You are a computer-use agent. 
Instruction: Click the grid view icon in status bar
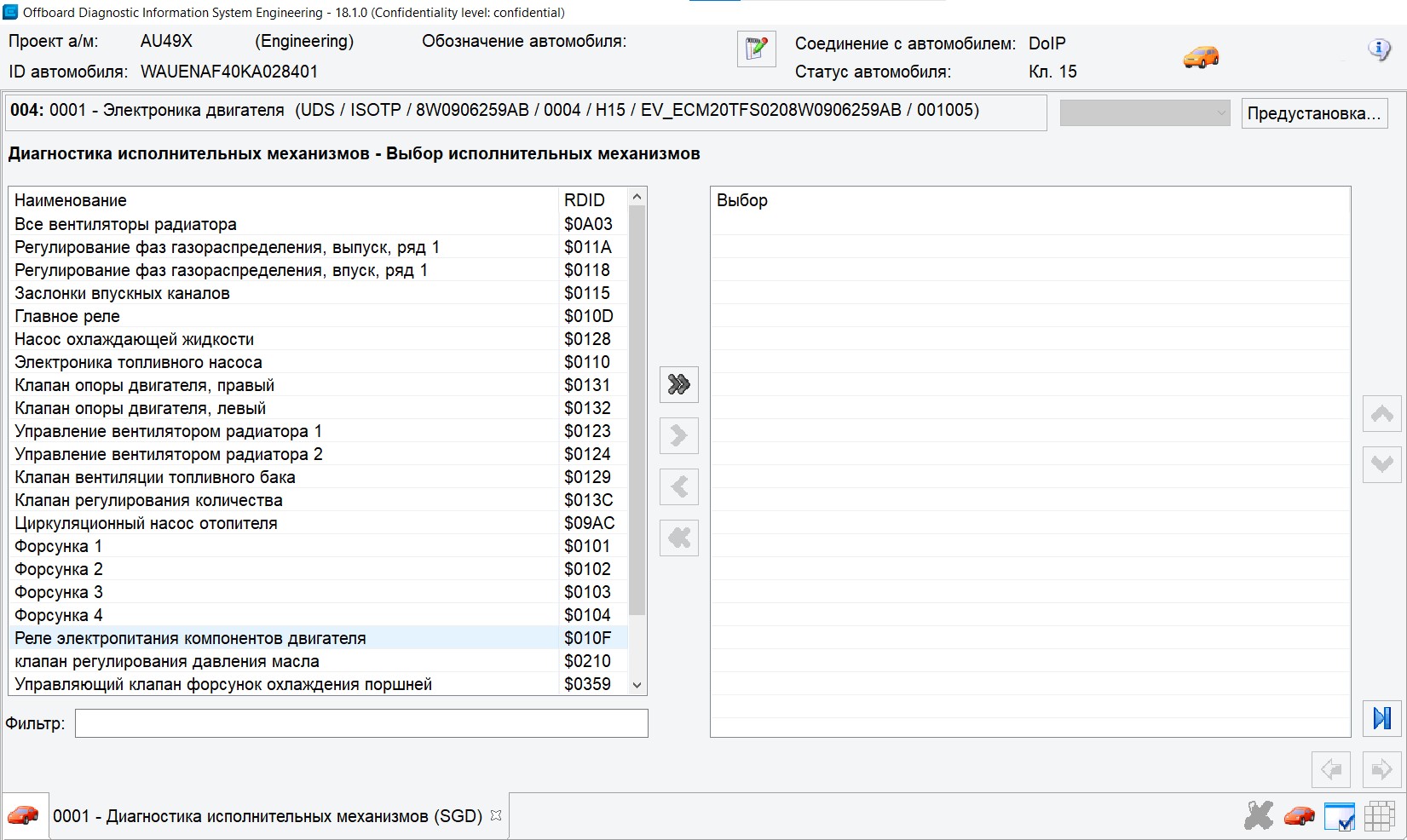tap(1379, 816)
